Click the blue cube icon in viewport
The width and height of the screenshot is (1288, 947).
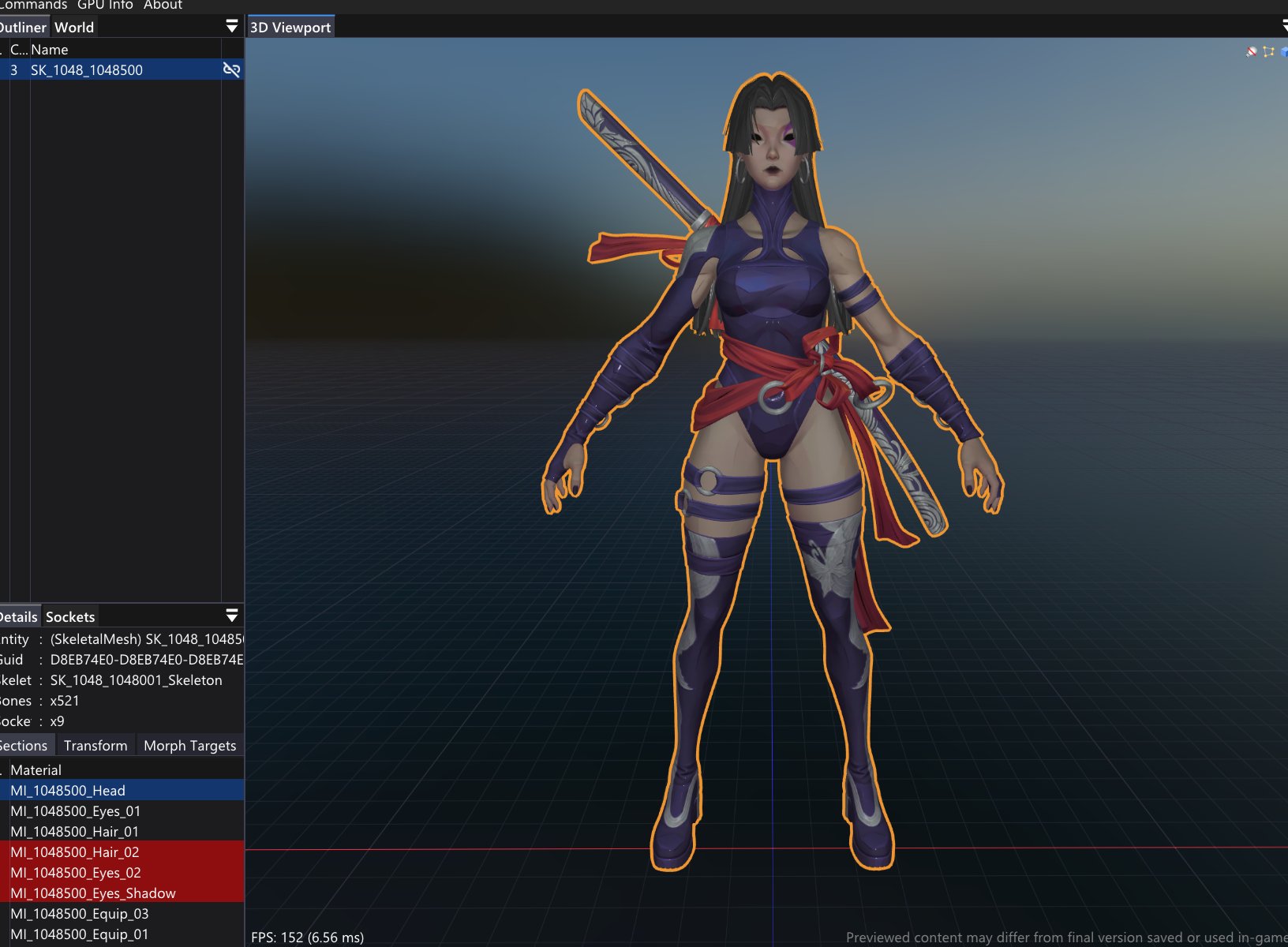click(1284, 52)
